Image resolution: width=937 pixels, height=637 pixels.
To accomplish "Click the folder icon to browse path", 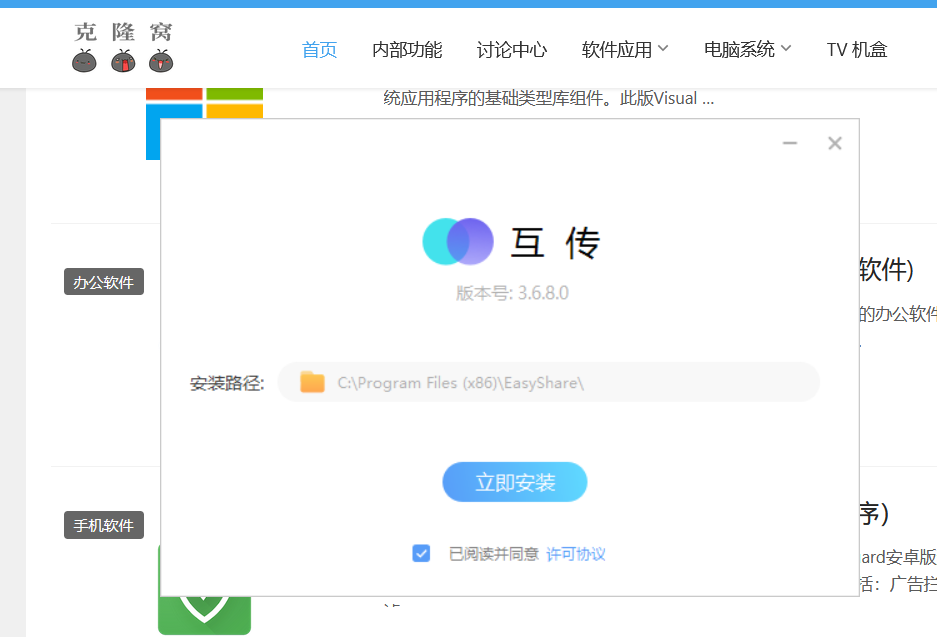I will point(312,382).
